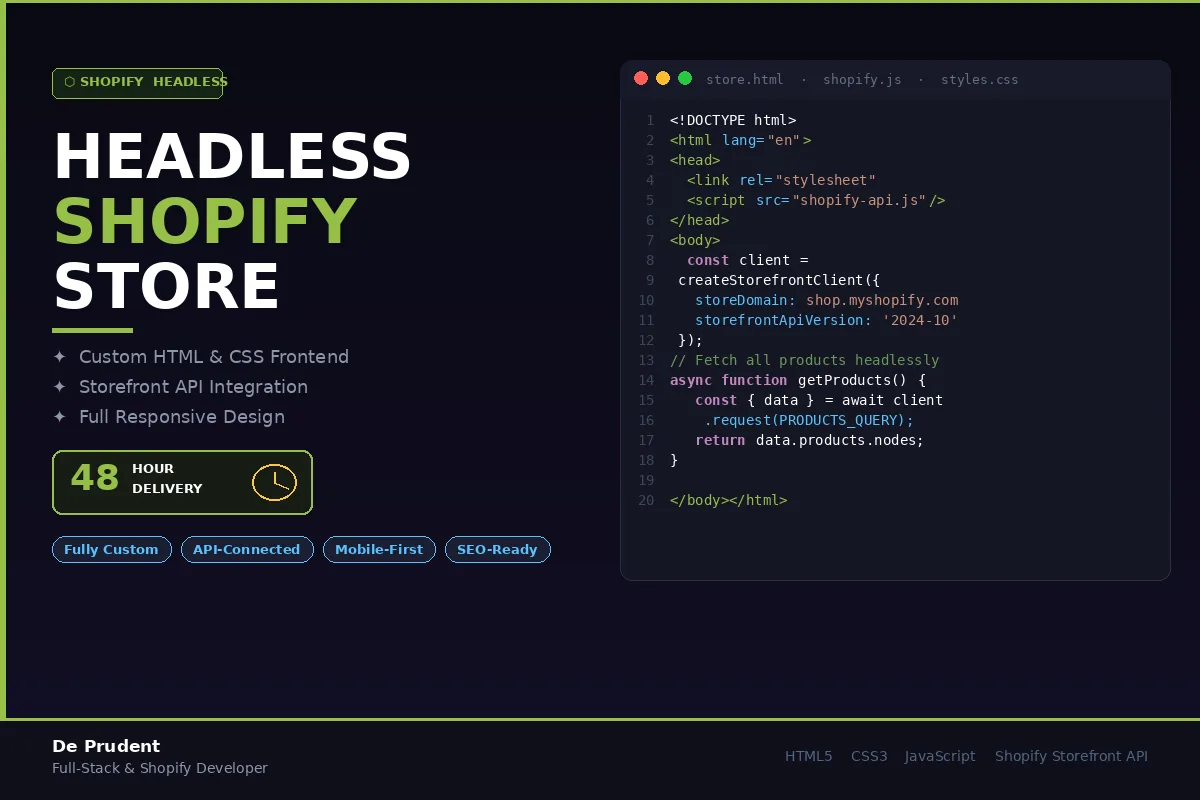Click the green SHOPIFY headline word

[x=205, y=222]
